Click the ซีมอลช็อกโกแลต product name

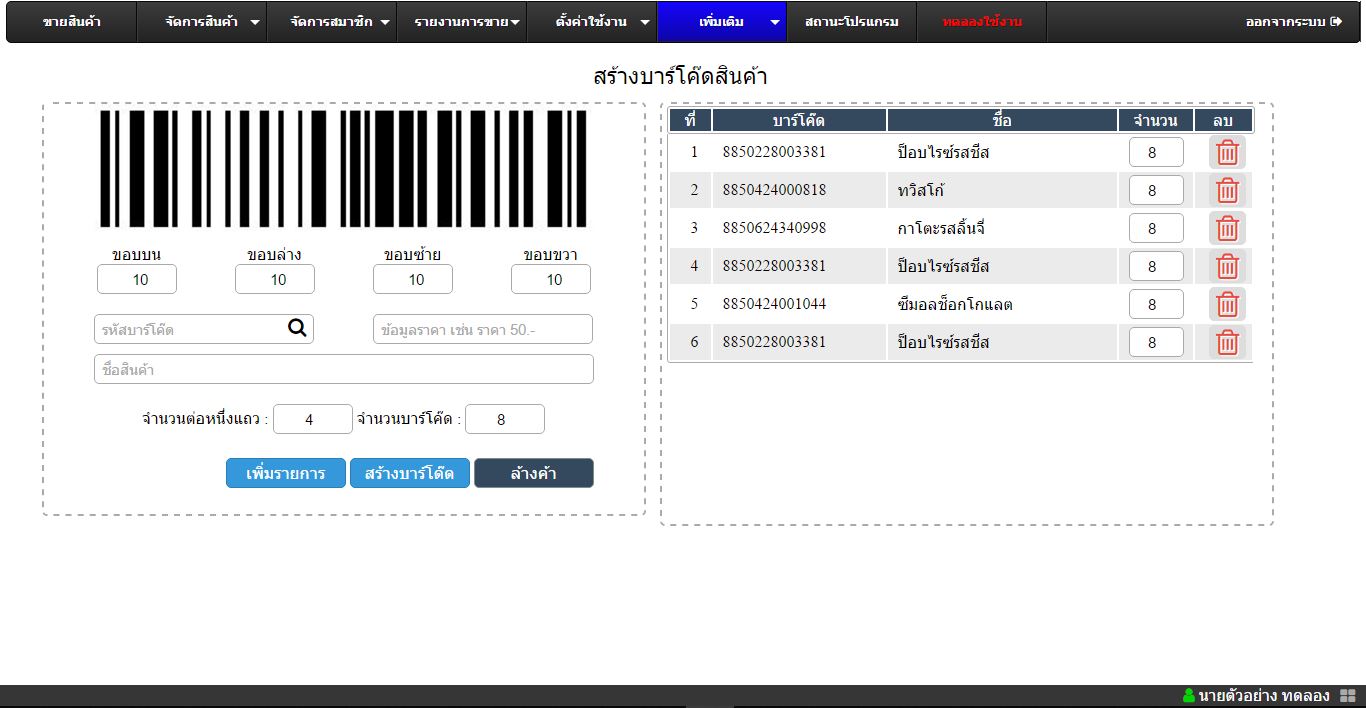[955, 304]
